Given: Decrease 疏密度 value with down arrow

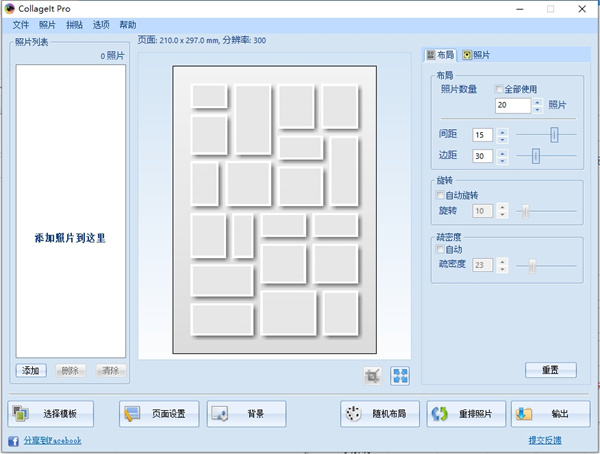Looking at the screenshot, I should (x=502, y=269).
